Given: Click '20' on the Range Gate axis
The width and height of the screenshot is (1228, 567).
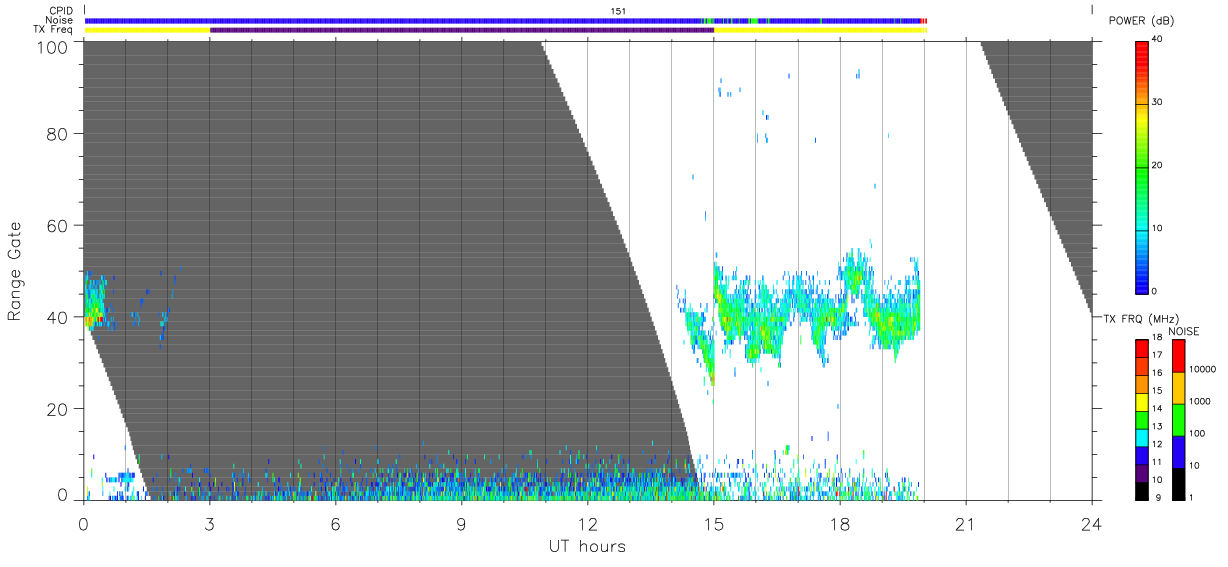Looking at the screenshot, I should click(x=59, y=409).
